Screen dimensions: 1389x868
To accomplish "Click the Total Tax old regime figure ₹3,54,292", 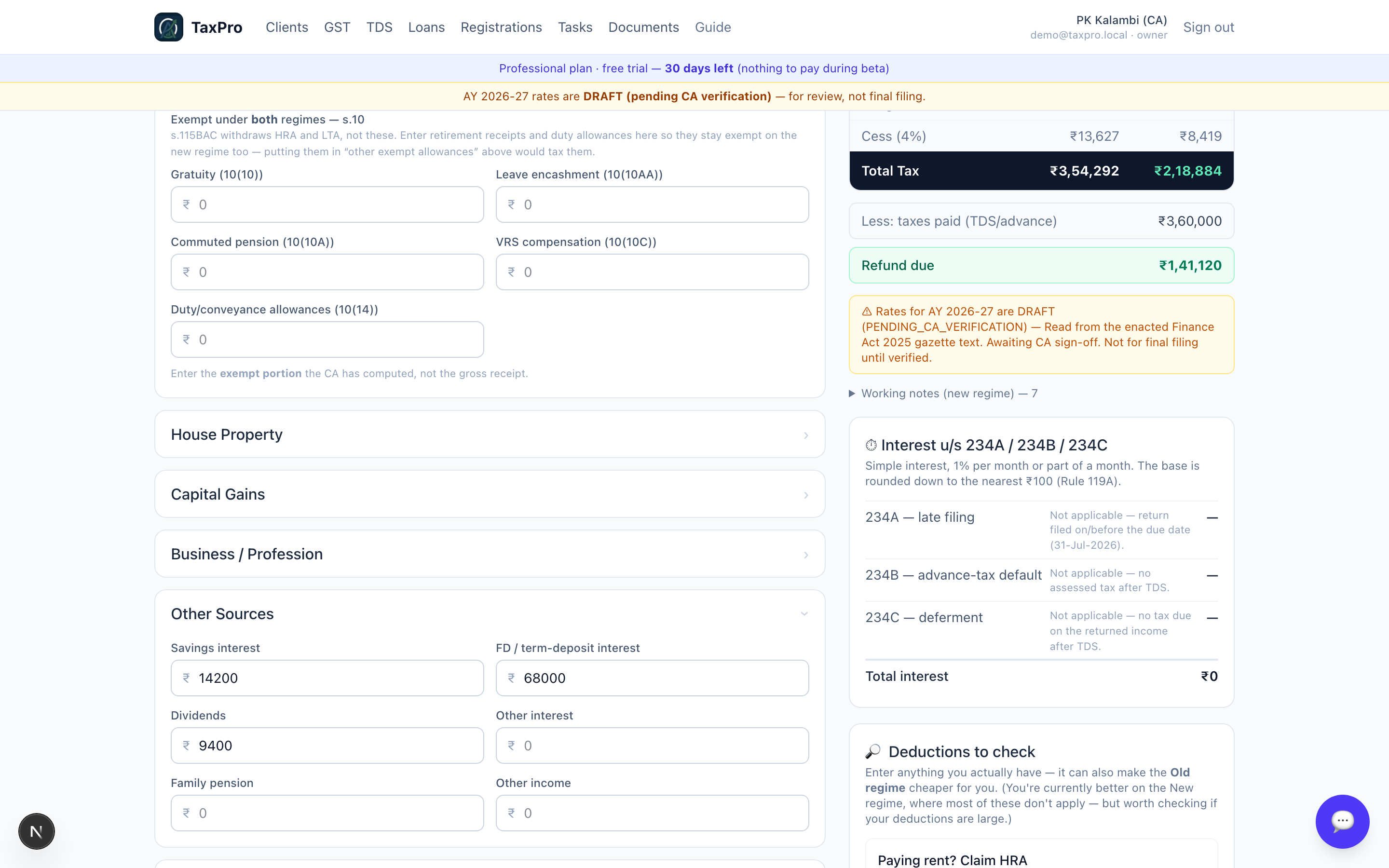I will (x=1084, y=171).
